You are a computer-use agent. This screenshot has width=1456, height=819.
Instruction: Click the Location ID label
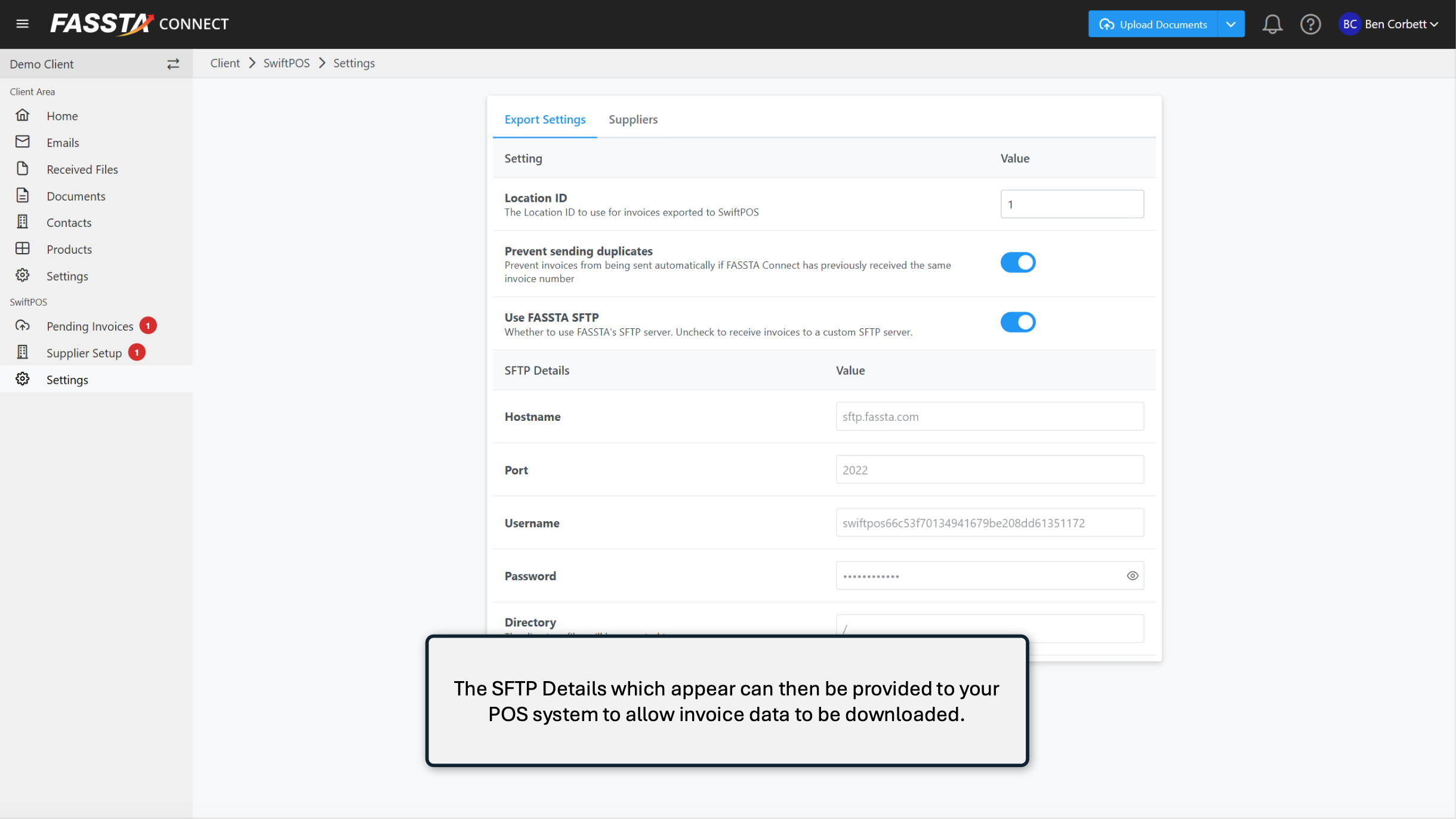535,198
